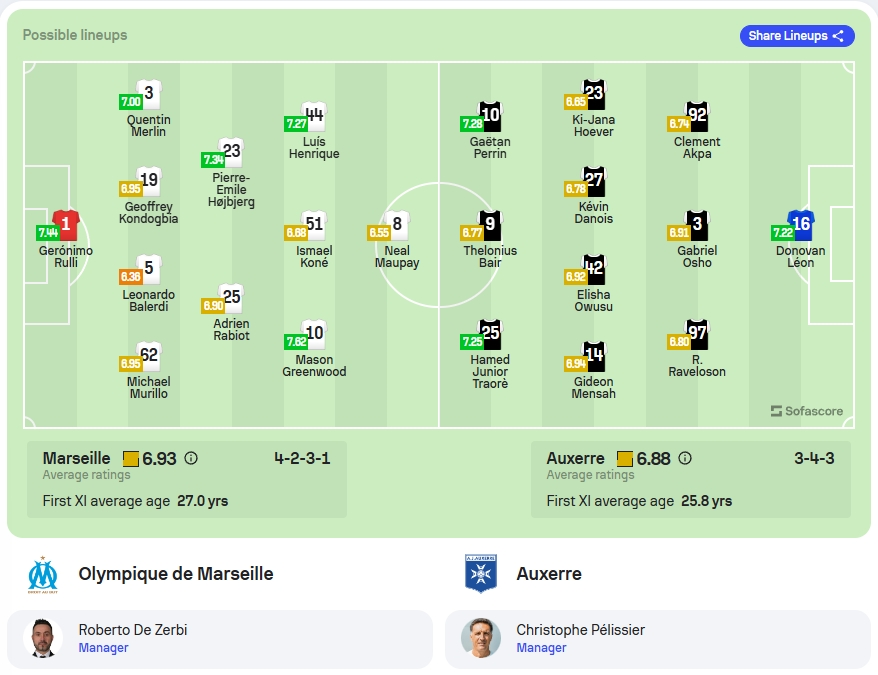Click the Olympique de Marseille club crest

click(43, 574)
